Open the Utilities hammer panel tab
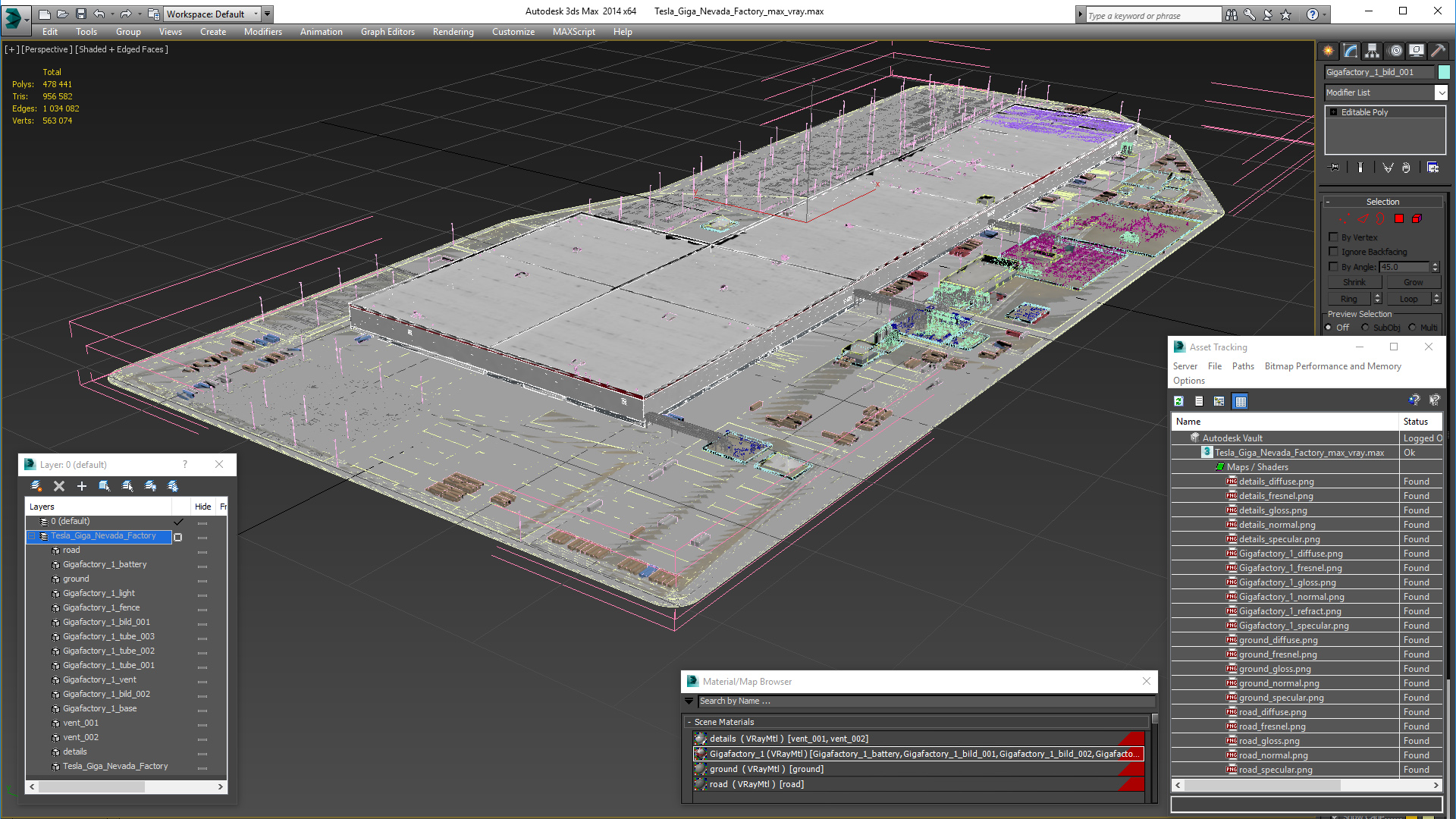The image size is (1456, 819). coord(1438,51)
